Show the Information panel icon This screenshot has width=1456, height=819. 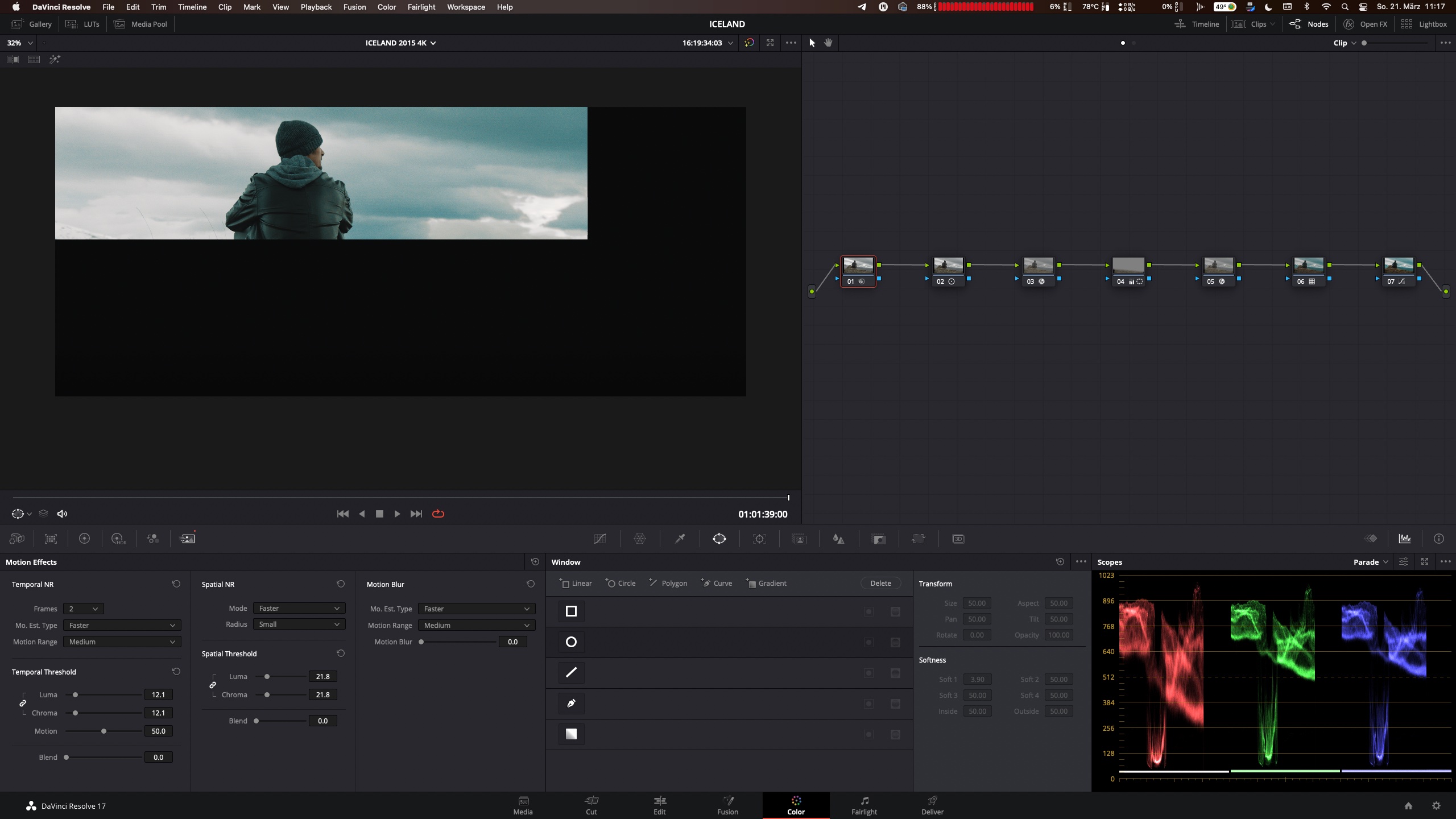pos(1439,539)
